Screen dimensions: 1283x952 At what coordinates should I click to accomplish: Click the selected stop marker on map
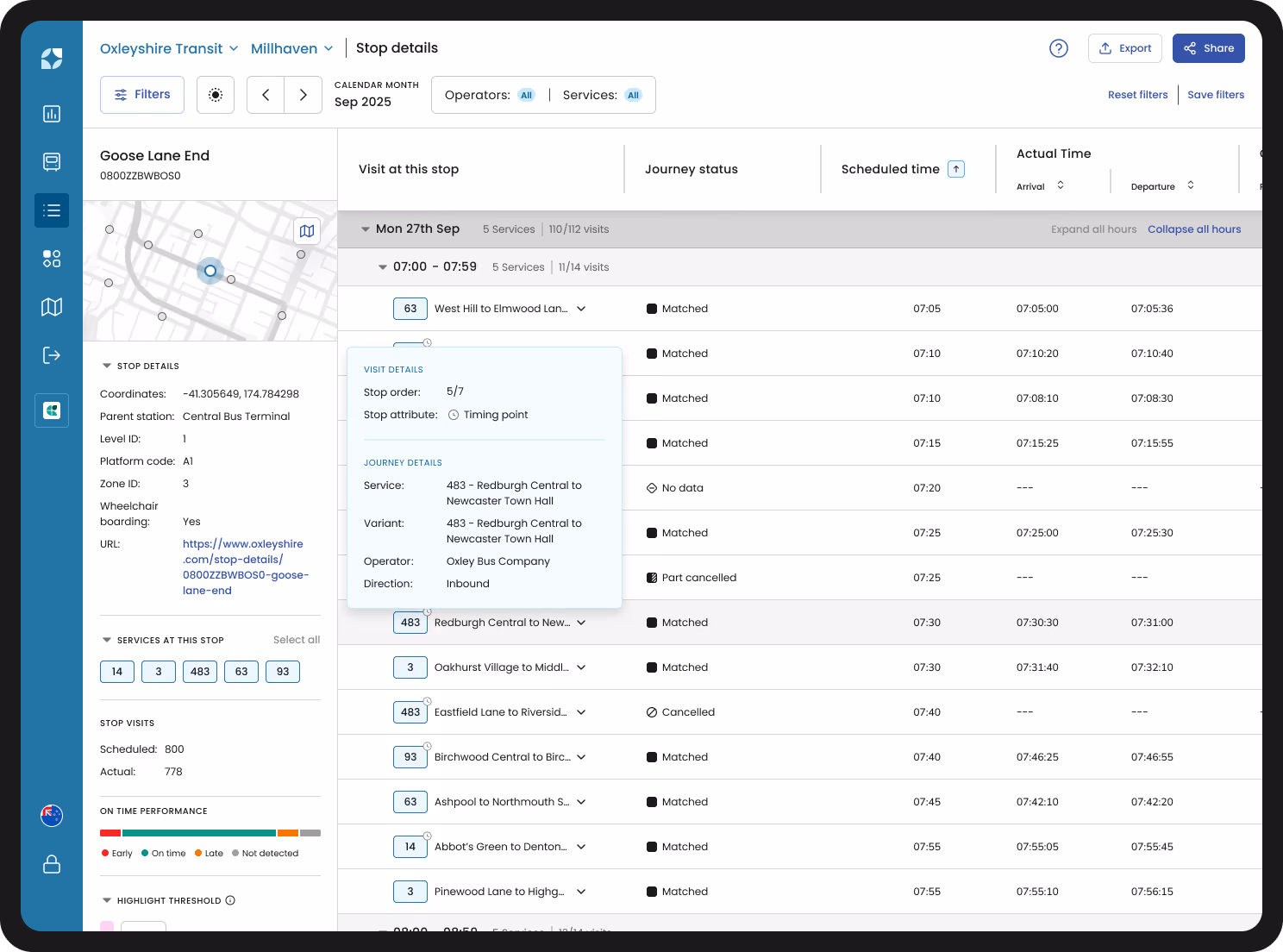[210, 271]
